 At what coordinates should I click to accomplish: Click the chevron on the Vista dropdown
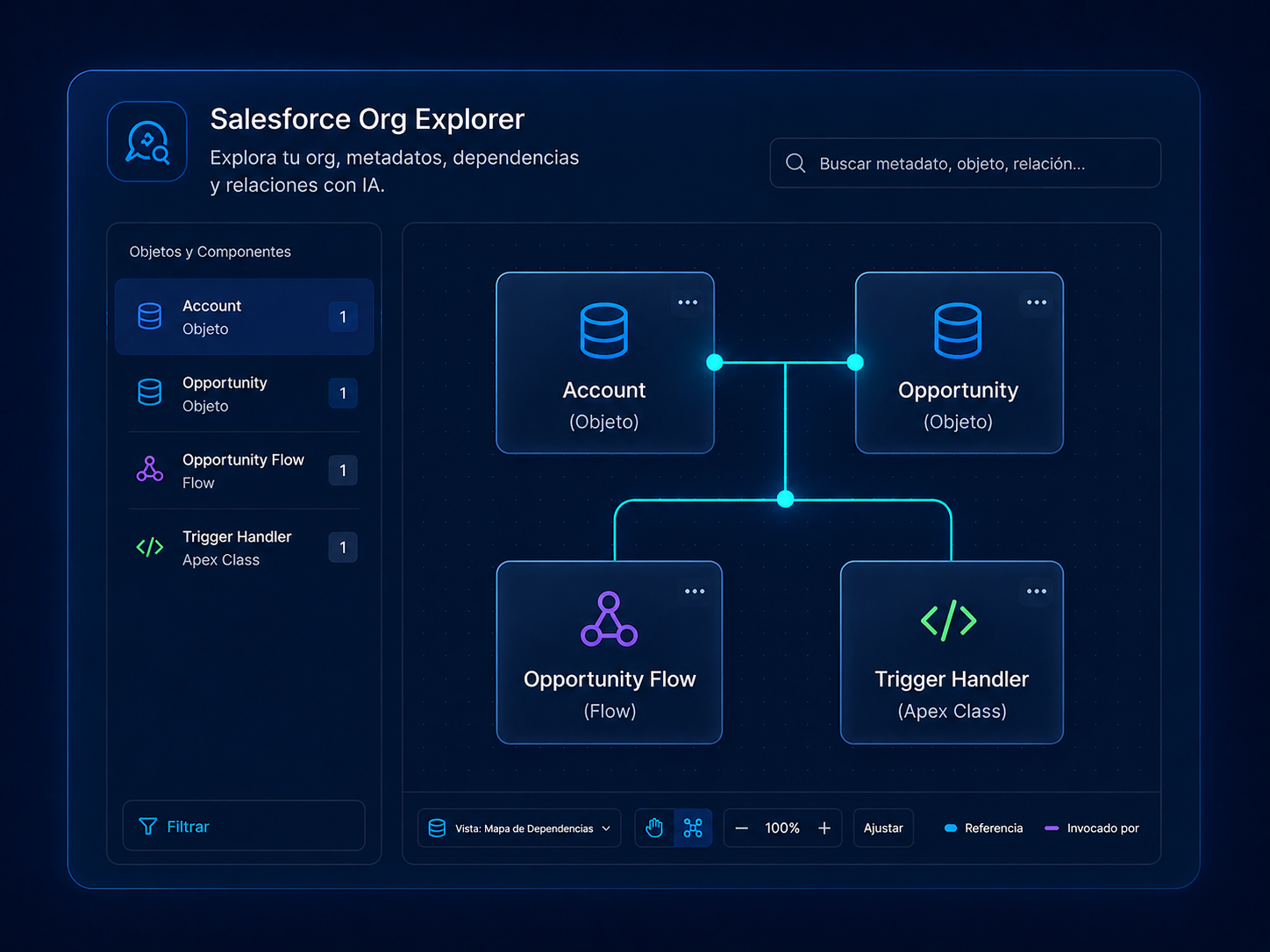pyautogui.click(x=606, y=828)
